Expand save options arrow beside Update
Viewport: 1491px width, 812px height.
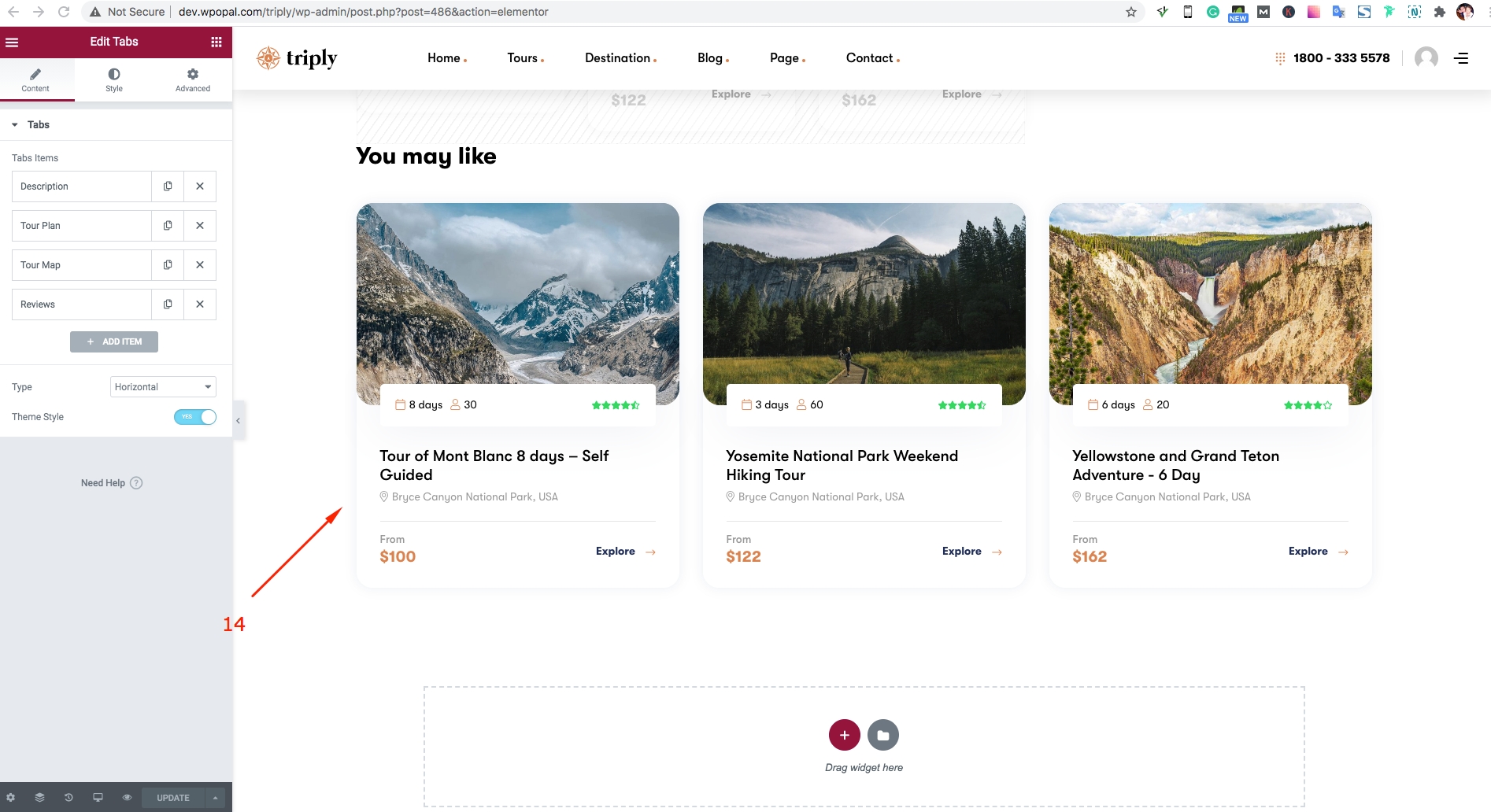(215, 798)
